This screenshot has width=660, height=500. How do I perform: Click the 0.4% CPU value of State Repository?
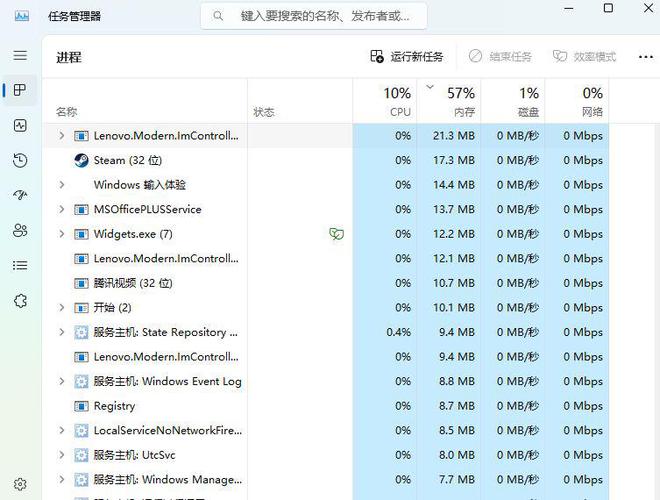[x=398, y=332]
